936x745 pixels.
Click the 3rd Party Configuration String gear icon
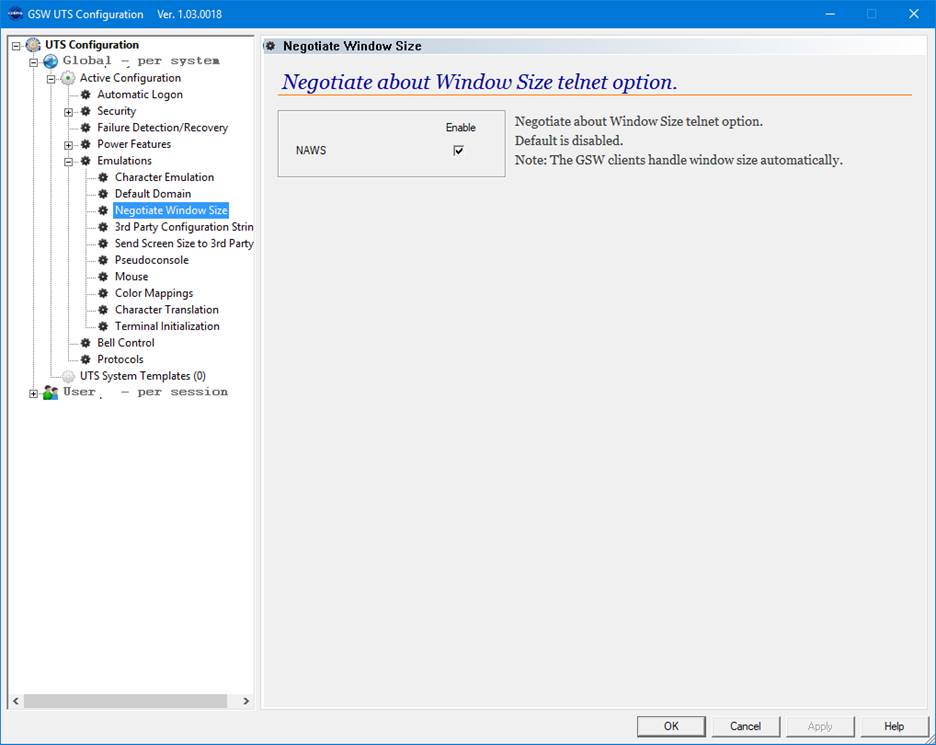(x=103, y=227)
